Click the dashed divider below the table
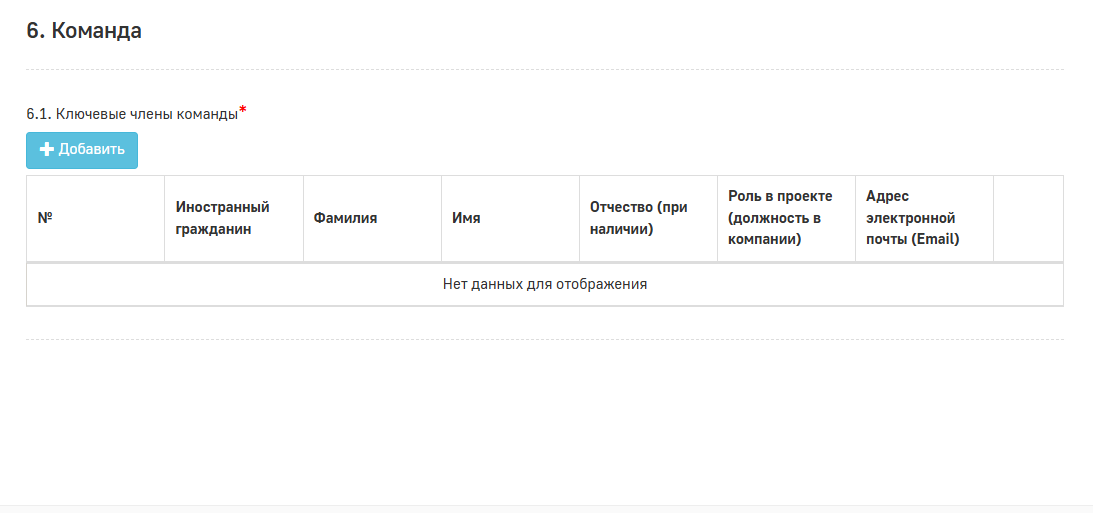 tap(545, 339)
